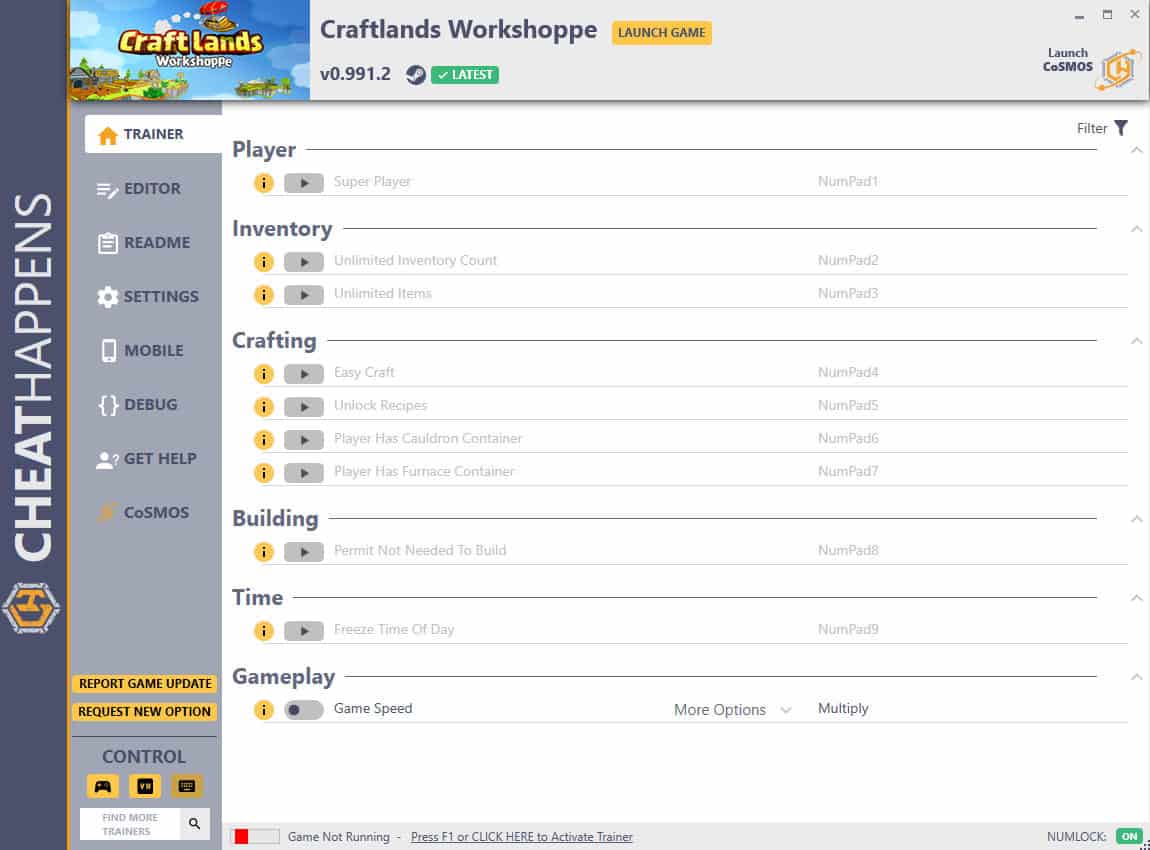Collapse the Gameplay section
The height and width of the screenshot is (850, 1150).
click(1136, 677)
